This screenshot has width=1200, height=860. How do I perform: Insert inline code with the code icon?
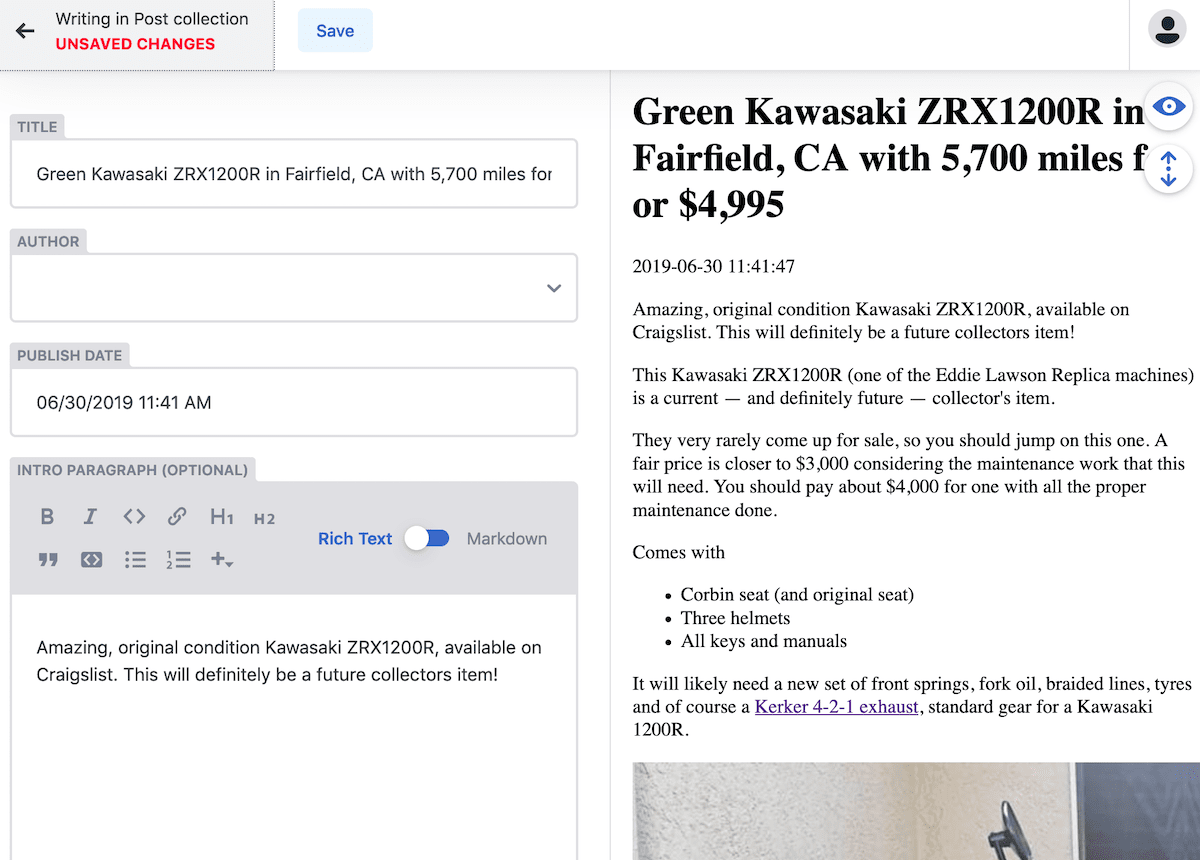pos(134,517)
